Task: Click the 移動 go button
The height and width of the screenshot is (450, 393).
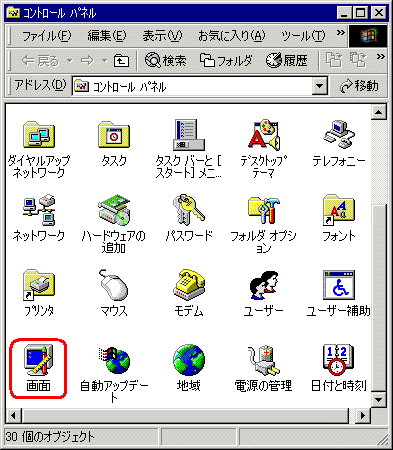Action: [359, 86]
